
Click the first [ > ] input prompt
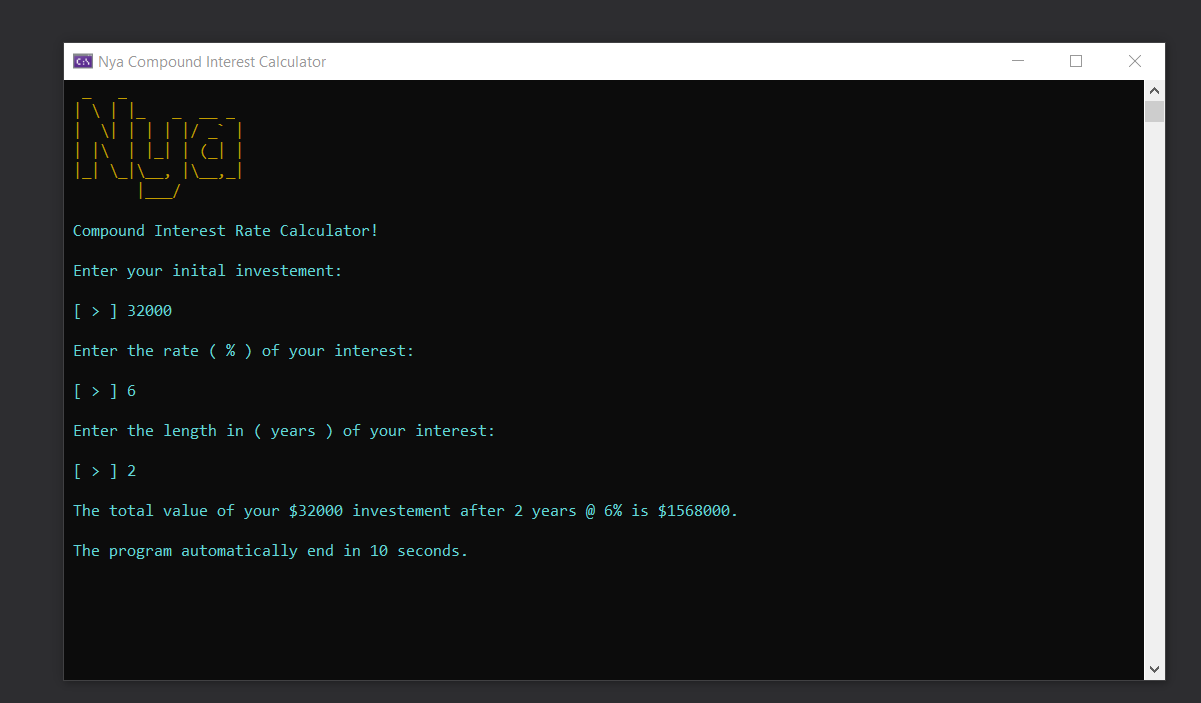[94, 310]
